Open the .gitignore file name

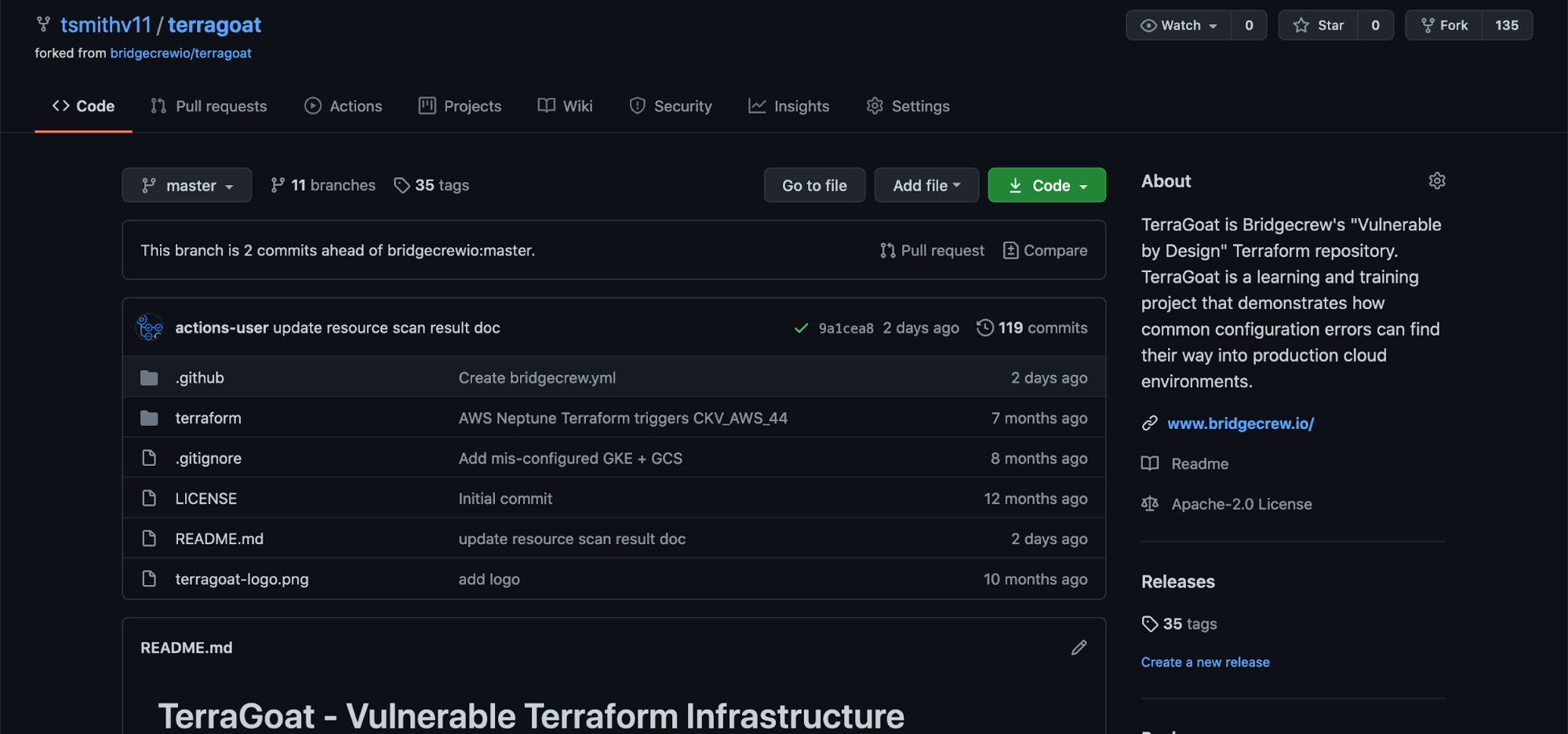(x=208, y=458)
